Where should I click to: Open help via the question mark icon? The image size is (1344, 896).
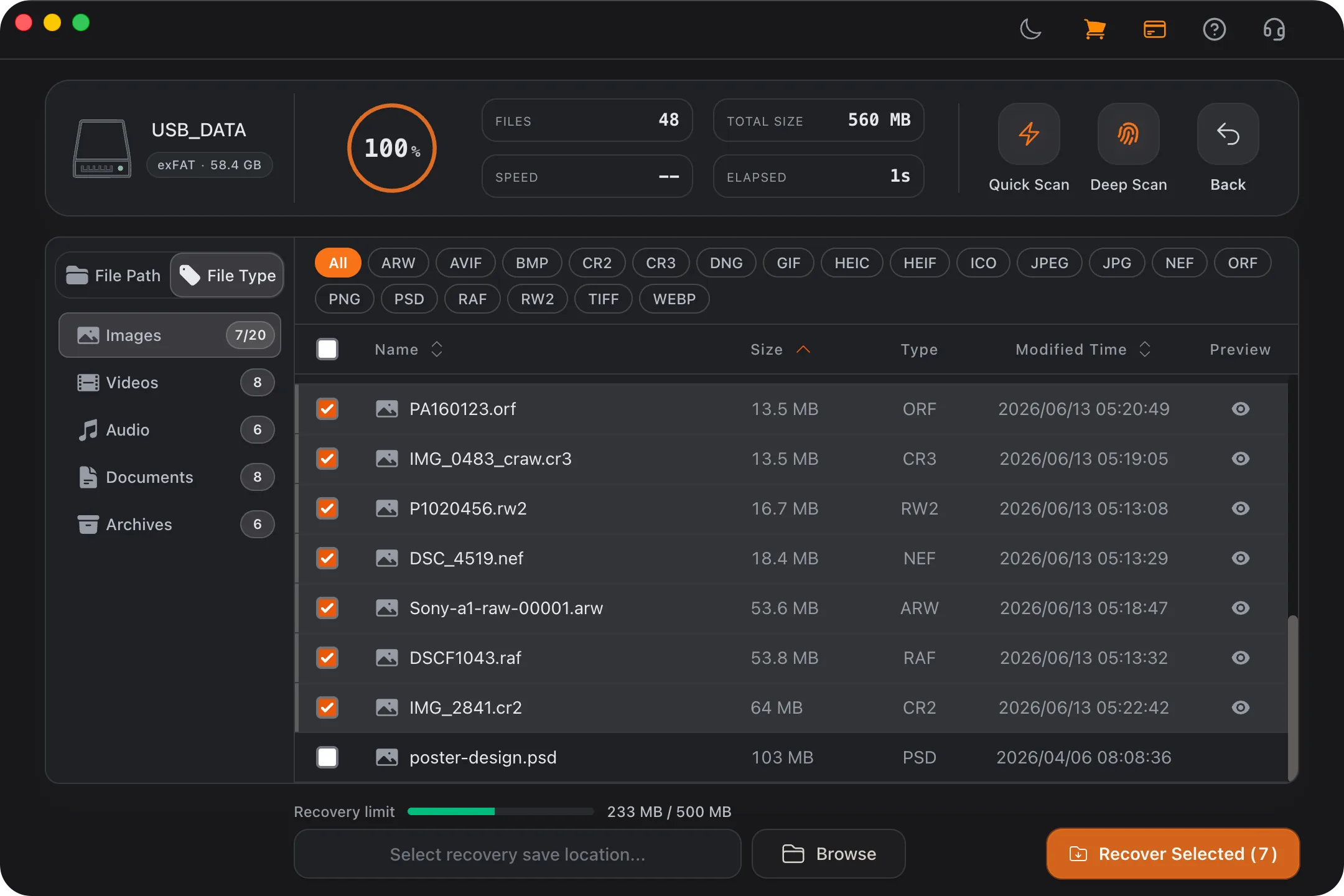(1214, 29)
